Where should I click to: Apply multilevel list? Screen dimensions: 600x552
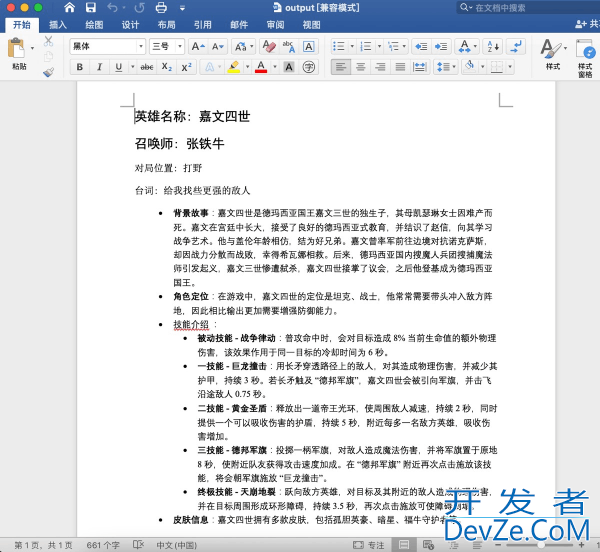(x=393, y=46)
